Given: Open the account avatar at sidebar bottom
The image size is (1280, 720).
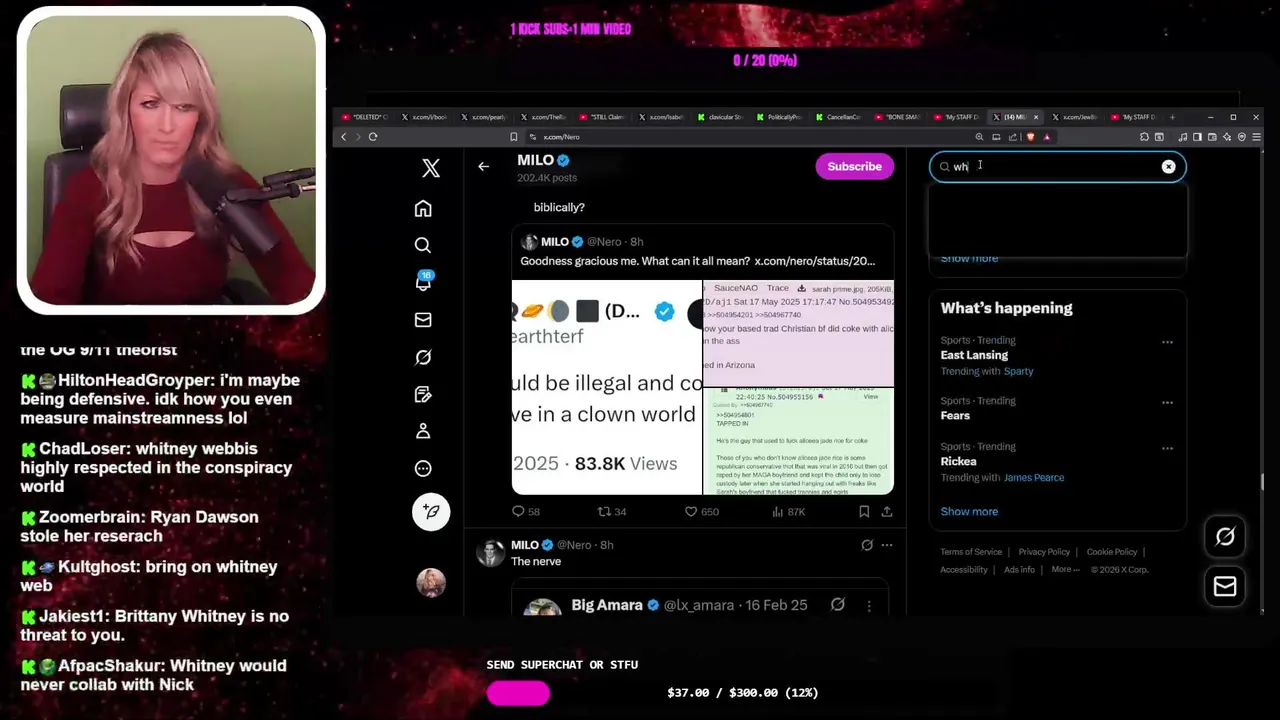Looking at the screenshot, I should click(x=431, y=582).
